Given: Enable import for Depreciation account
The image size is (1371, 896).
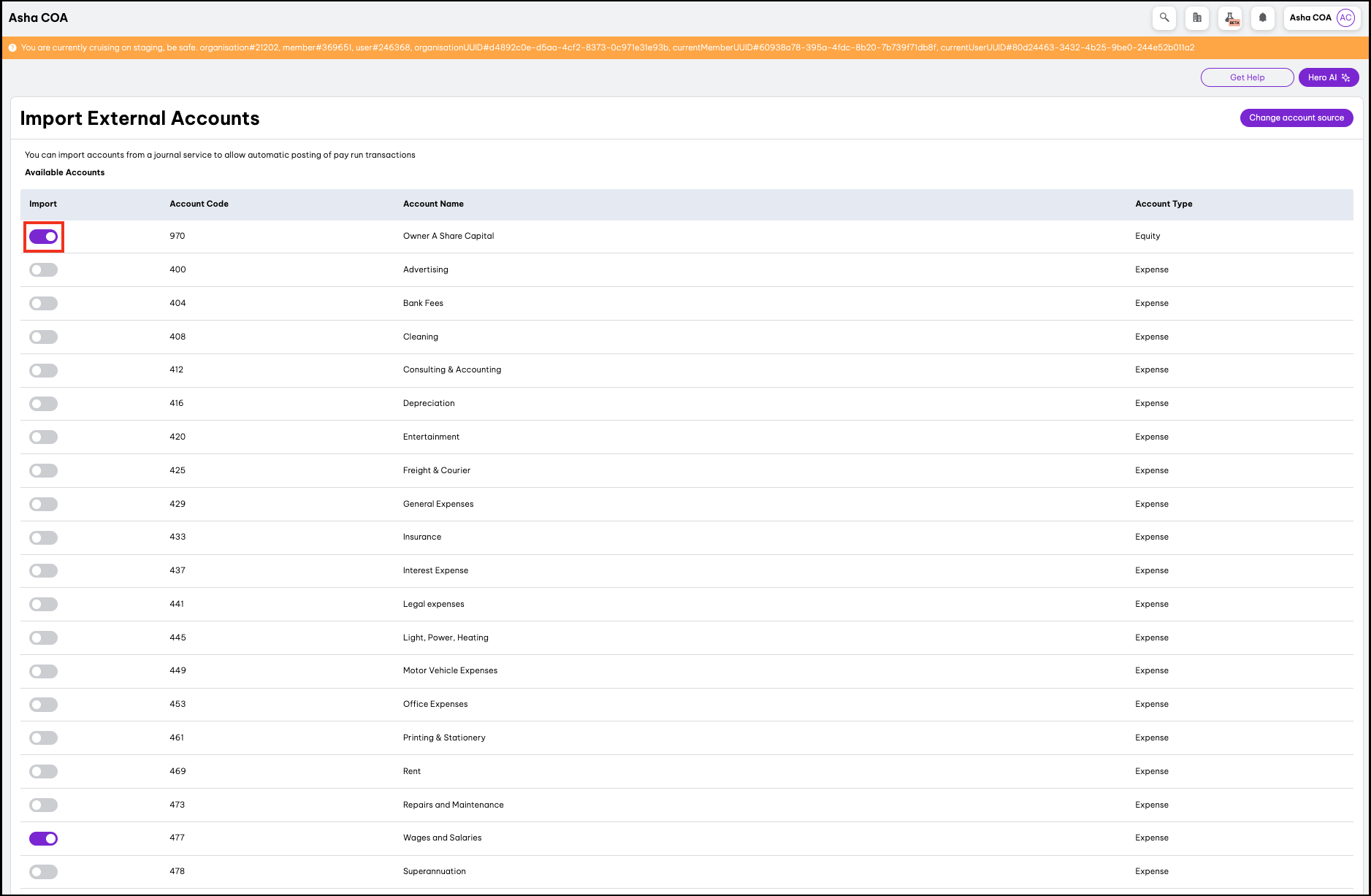Looking at the screenshot, I should pyautogui.click(x=43, y=404).
